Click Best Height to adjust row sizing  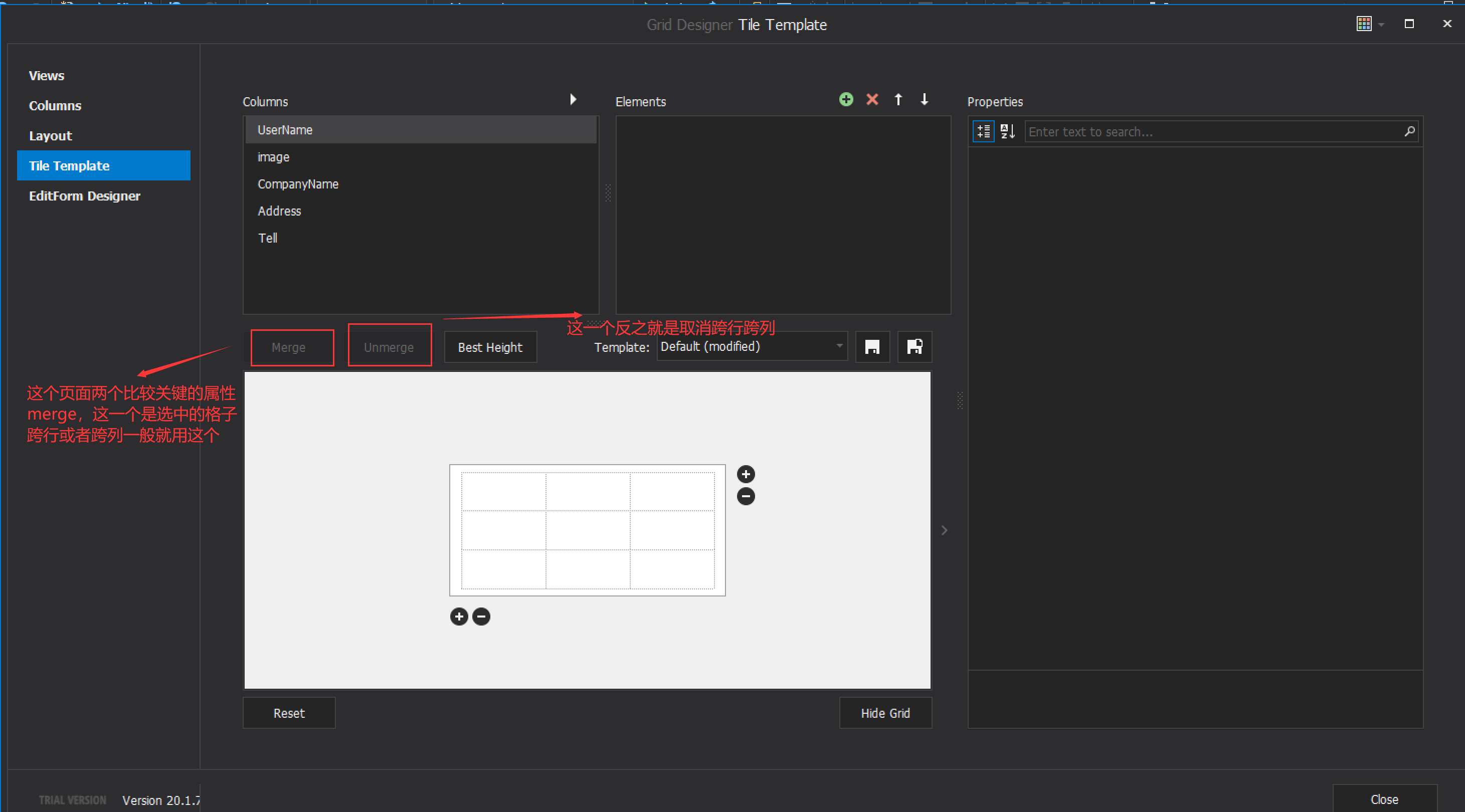tap(490, 347)
